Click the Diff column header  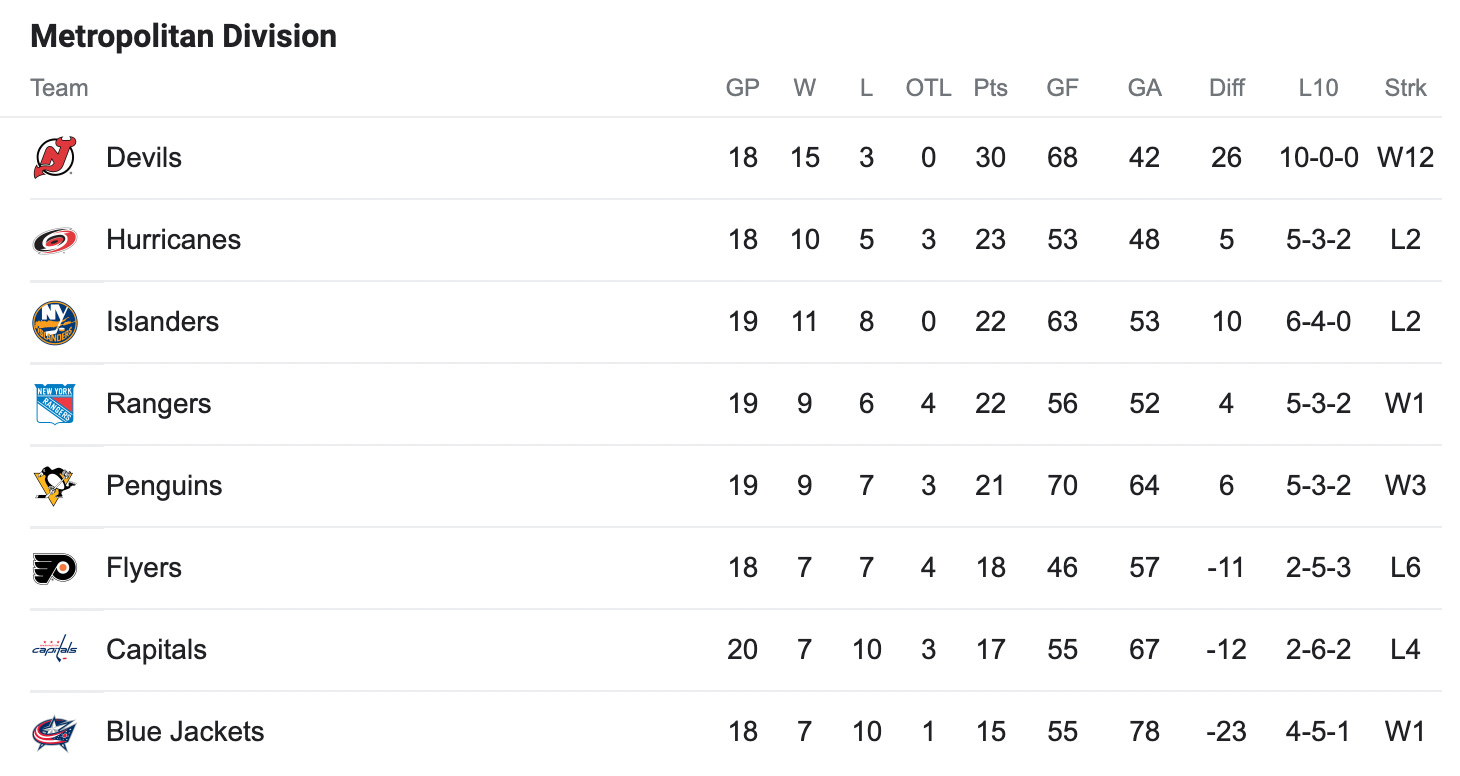click(1226, 88)
